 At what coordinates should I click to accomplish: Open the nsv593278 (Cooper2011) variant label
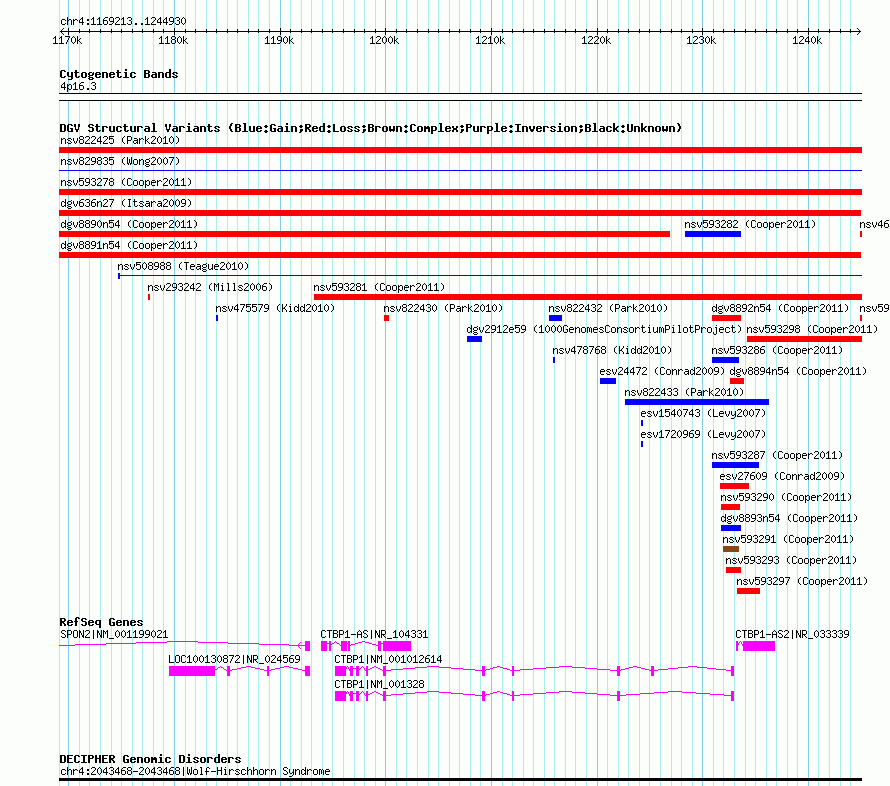126,182
